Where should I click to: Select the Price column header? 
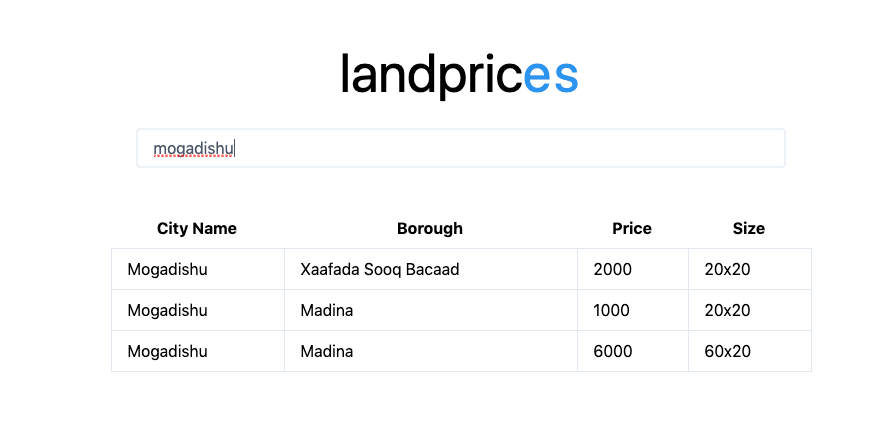632,228
